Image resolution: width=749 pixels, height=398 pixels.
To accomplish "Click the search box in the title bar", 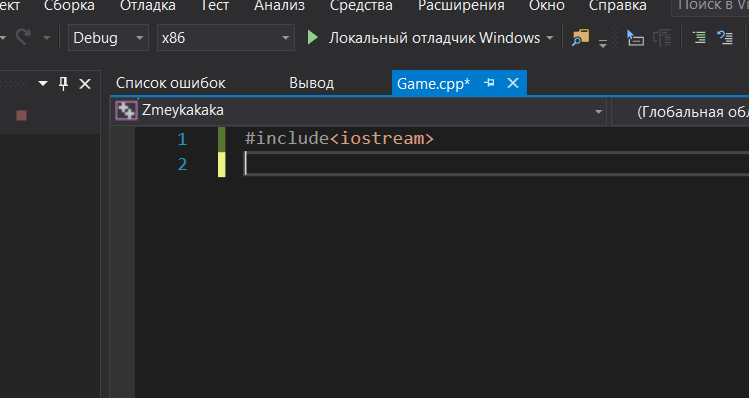I will 710,7.
